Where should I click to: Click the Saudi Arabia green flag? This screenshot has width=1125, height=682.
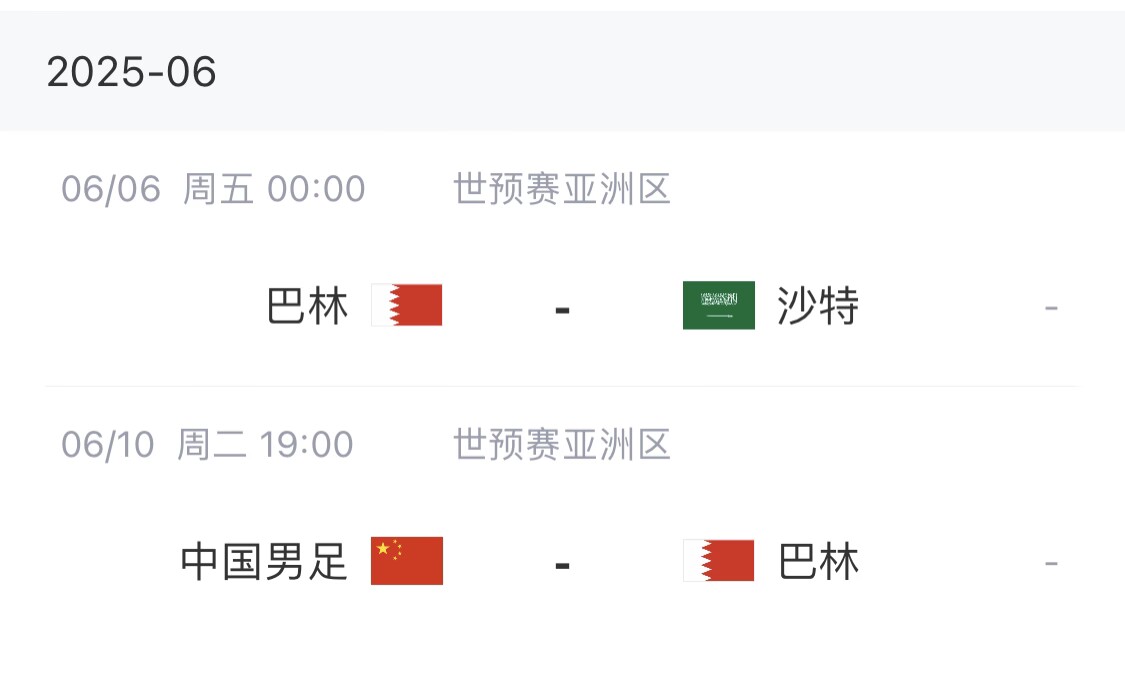click(718, 305)
